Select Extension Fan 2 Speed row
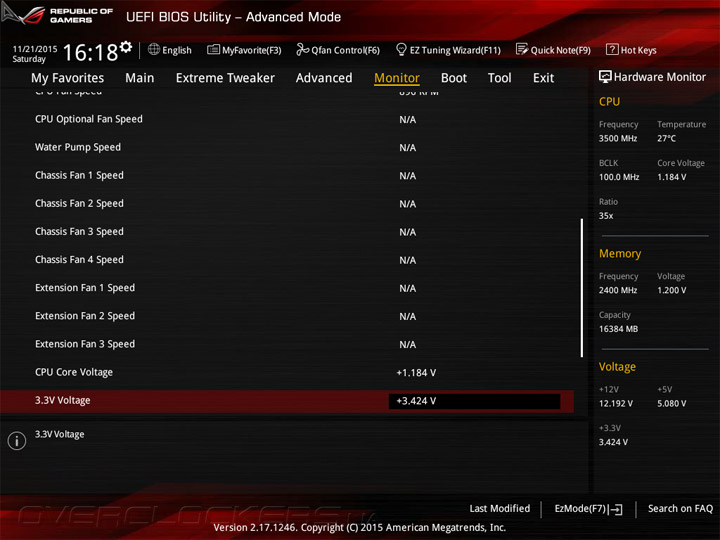The image size is (720, 540). pos(287,316)
